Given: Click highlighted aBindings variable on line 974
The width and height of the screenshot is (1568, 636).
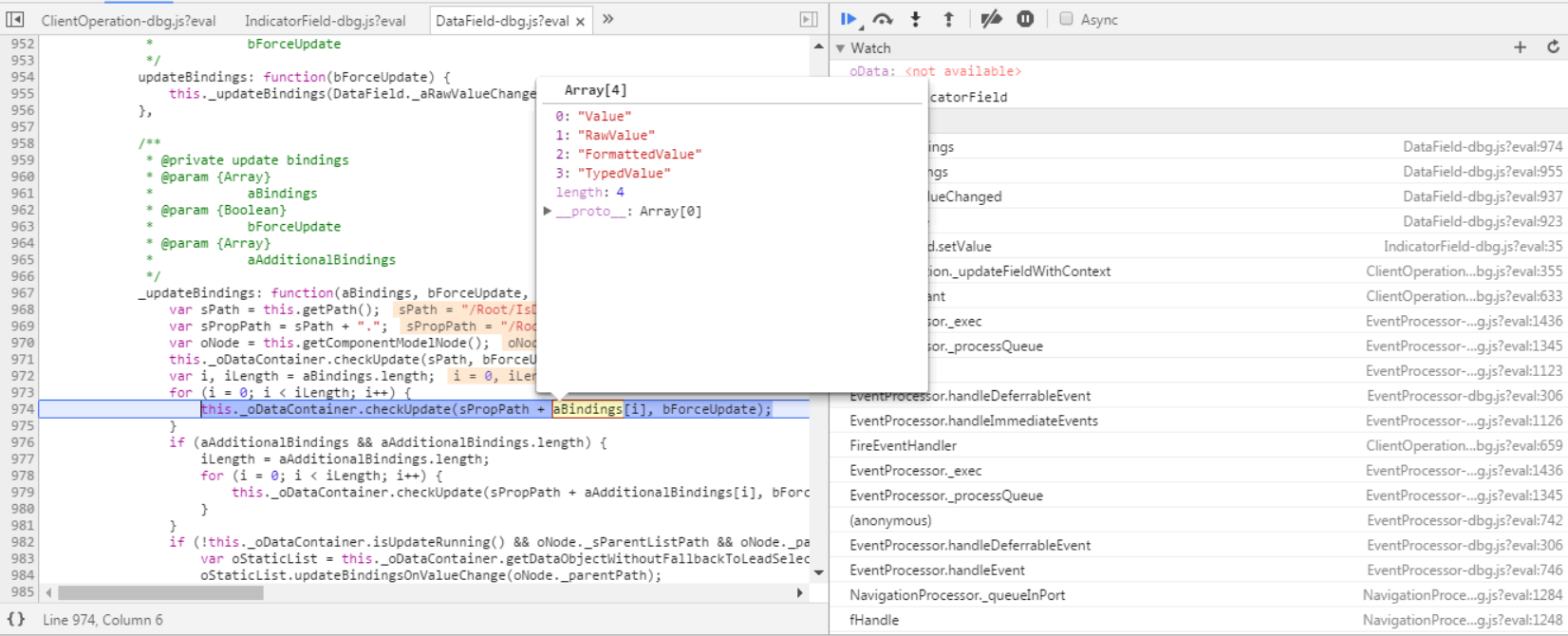Looking at the screenshot, I should click(x=588, y=409).
